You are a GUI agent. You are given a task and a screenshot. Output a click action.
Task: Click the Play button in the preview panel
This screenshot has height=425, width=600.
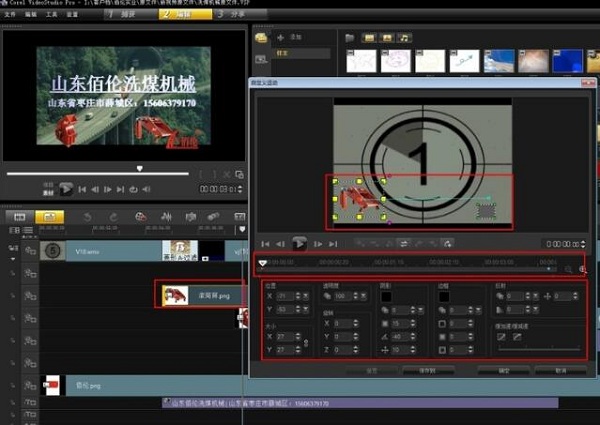click(66, 188)
